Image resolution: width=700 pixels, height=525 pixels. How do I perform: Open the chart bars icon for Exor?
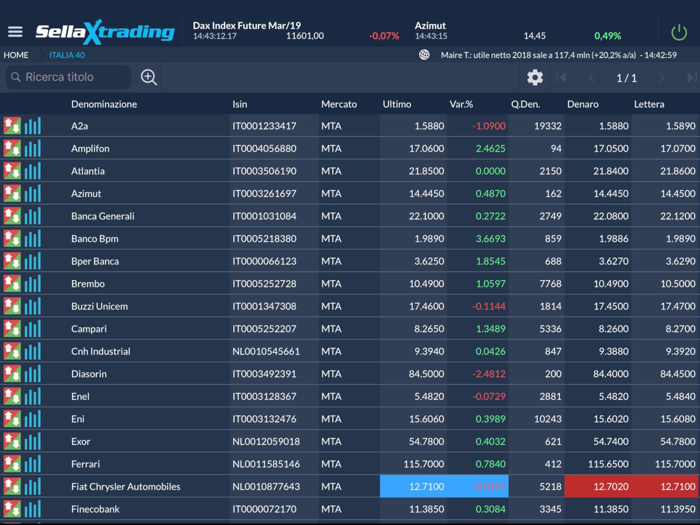33,442
